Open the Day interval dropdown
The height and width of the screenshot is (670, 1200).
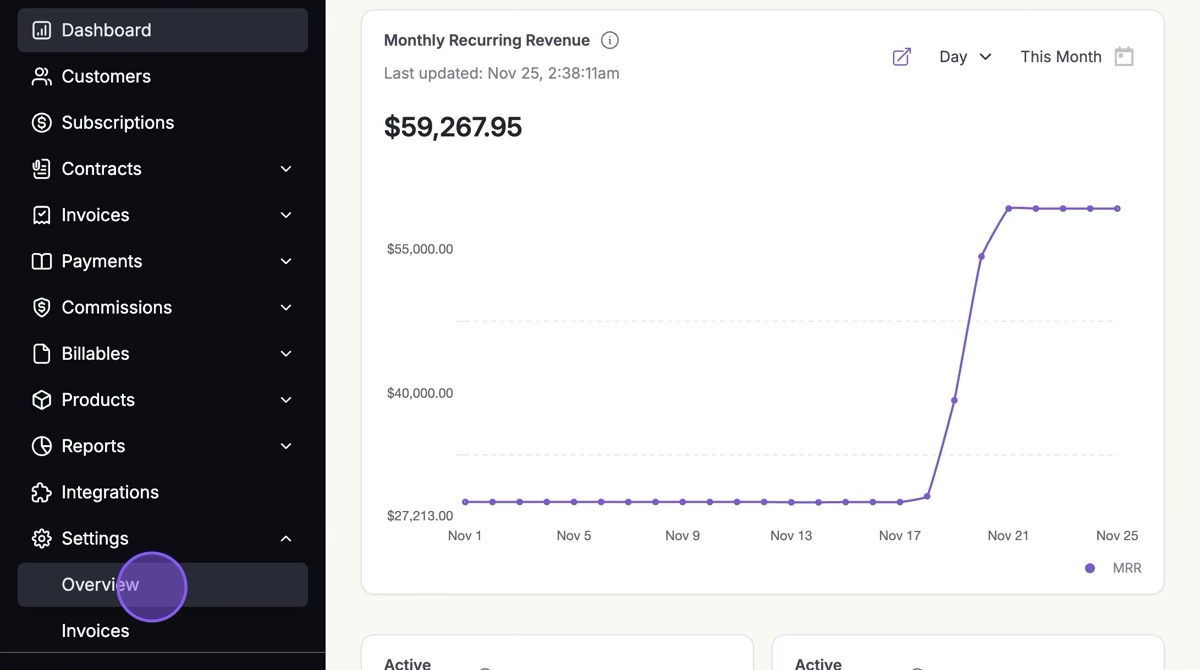coord(965,57)
